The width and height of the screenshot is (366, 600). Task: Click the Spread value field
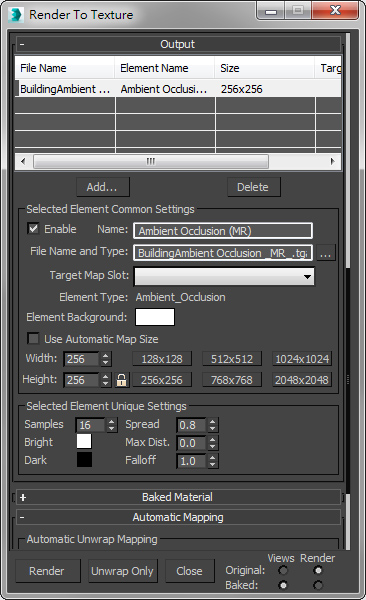coord(192,425)
